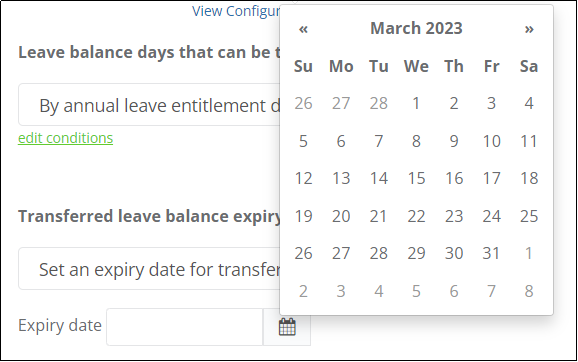The width and height of the screenshot is (578, 362).
Task: Select March 15 in the calendar
Action: click(416, 178)
